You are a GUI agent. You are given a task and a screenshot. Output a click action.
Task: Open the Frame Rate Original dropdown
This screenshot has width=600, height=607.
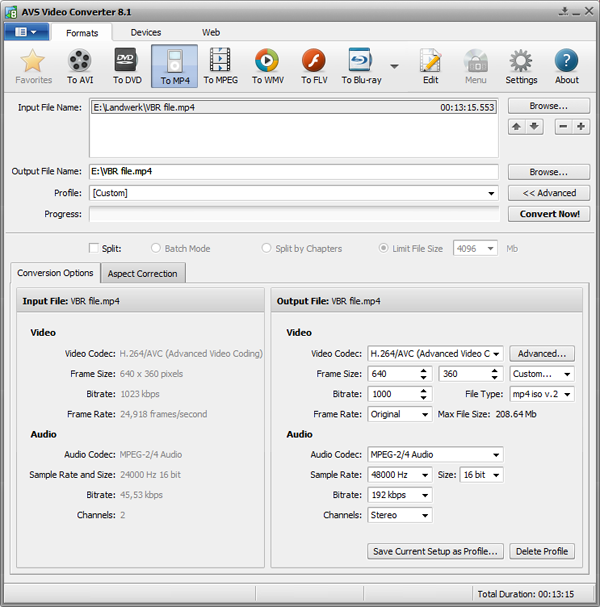[399, 414]
